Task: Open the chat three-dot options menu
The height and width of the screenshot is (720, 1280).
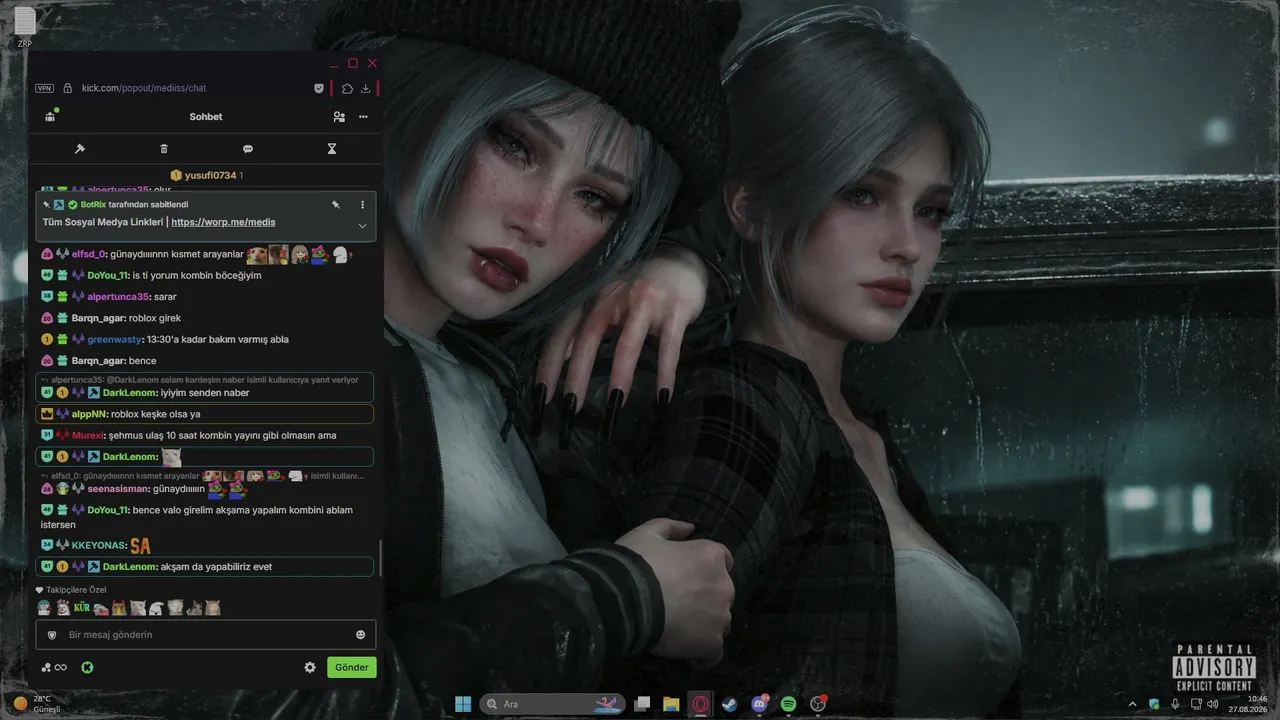Action: (x=363, y=117)
